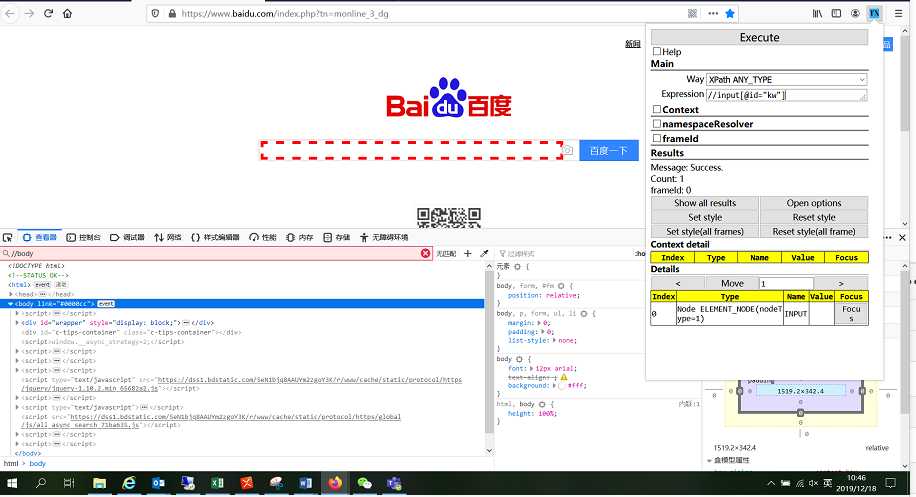916x497 pixels.
Task: Open Windows search magnifier on taskbar
Action: pos(40,483)
